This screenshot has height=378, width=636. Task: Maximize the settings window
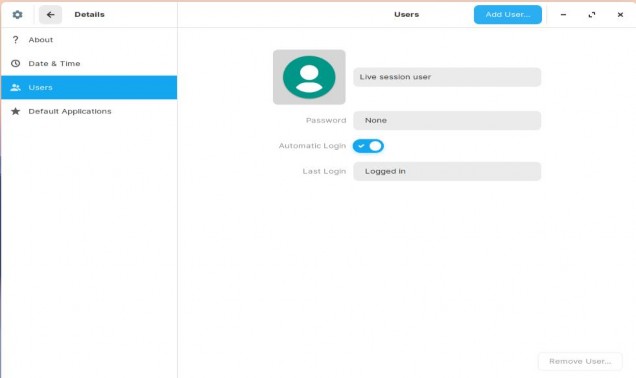click(x=592, y=15)
